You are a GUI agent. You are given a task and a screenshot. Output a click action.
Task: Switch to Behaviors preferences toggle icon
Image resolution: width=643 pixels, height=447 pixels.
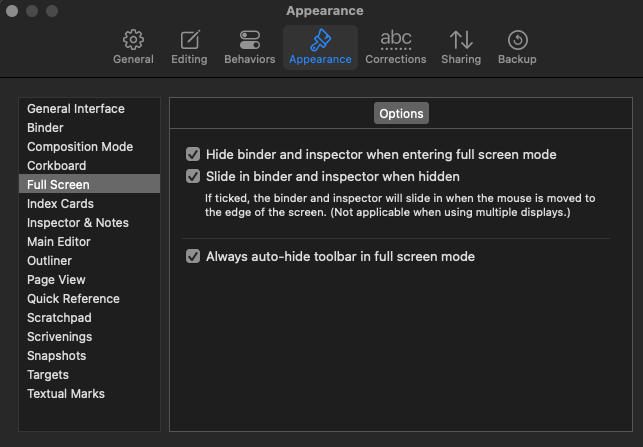(x=250, y=41)
